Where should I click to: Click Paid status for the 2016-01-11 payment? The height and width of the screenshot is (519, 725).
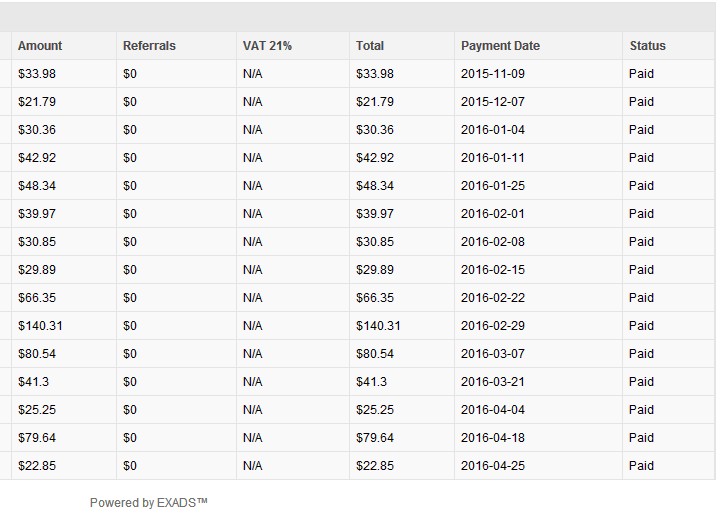(x=641, y=158)
